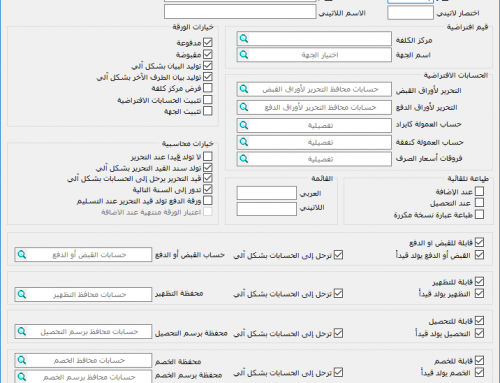Click the القائمة العربي input field

coord(267,193)
